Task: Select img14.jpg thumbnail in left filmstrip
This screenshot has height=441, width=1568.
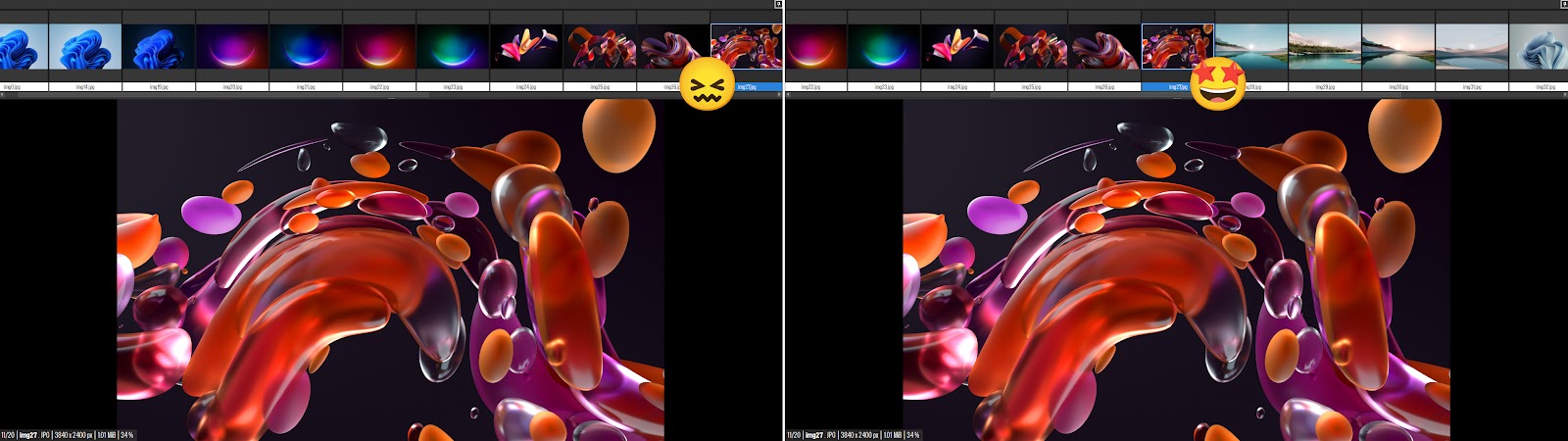Action: 85,46
